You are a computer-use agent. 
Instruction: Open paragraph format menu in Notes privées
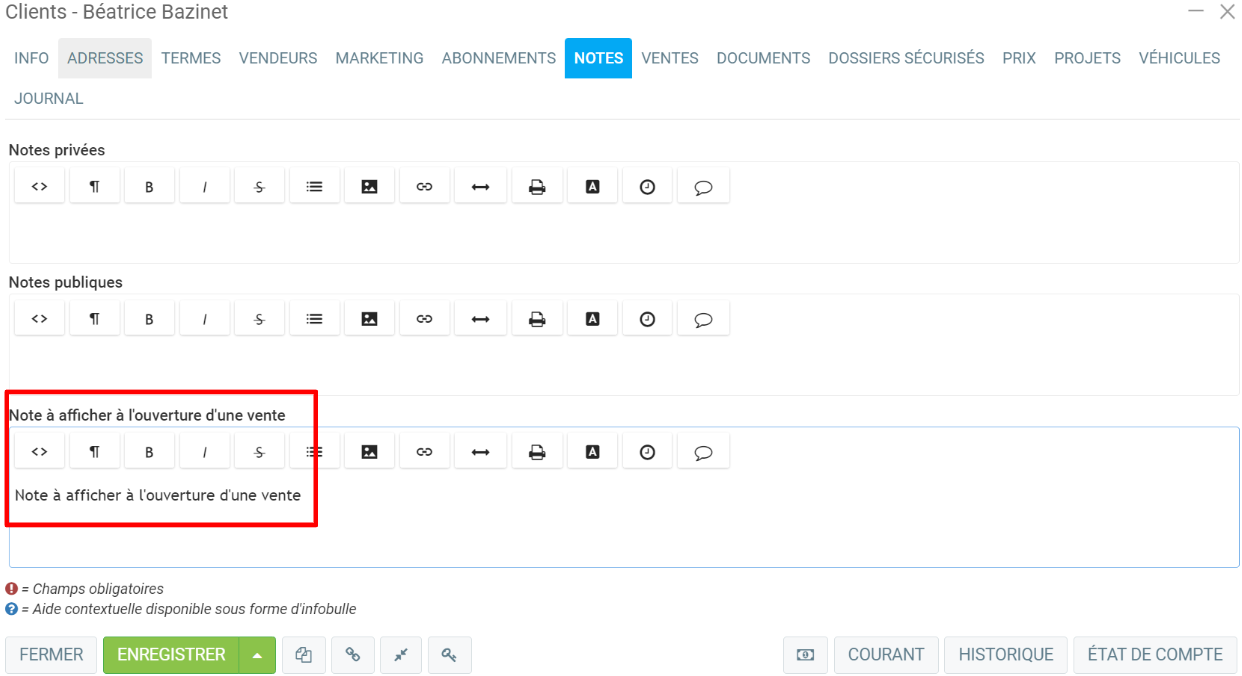coord(94,186)
